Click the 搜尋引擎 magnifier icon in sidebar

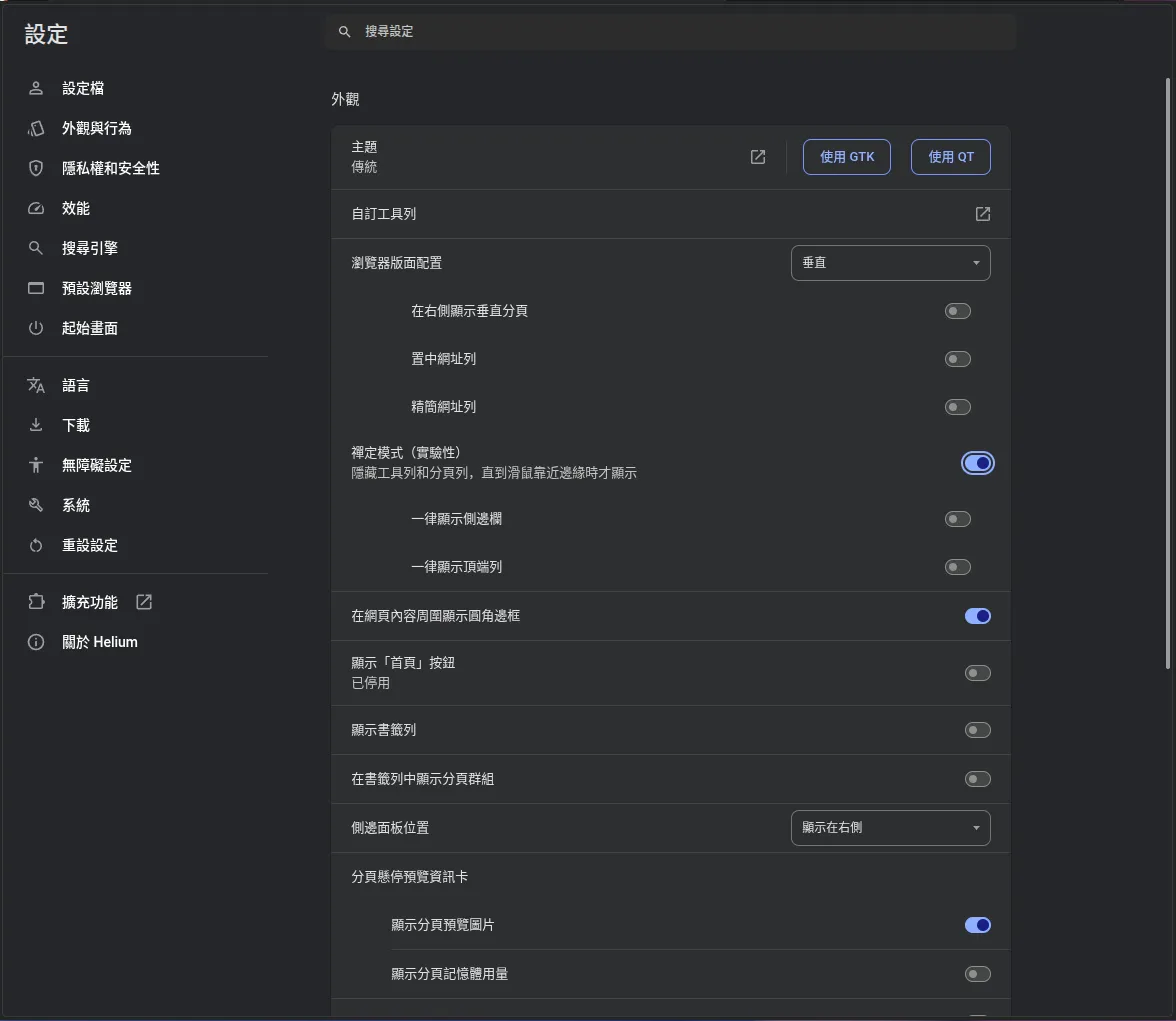tap(35, 248)
